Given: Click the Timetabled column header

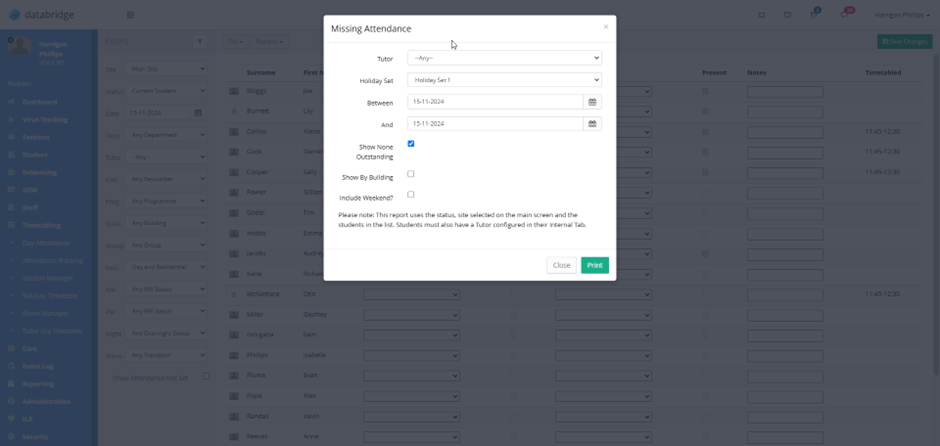Looking at the screenshot, I should pos(882,73).
